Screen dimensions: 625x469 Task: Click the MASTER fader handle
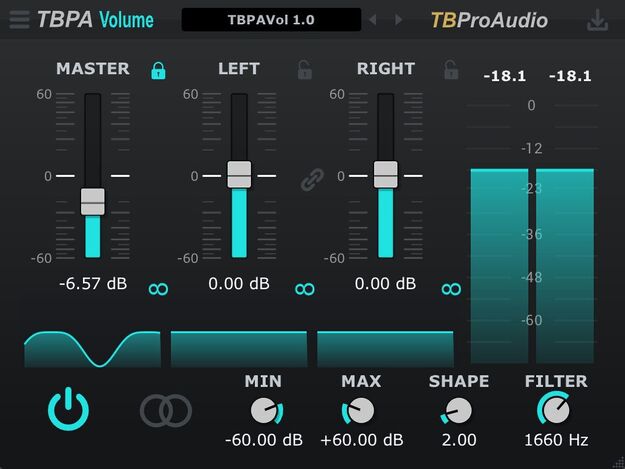click(x=93, y=202)
